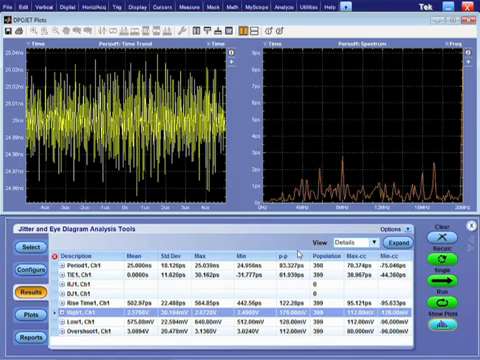Click the Description column header
Viewport: 480px width, 360px height.
(x=76, y=256)
